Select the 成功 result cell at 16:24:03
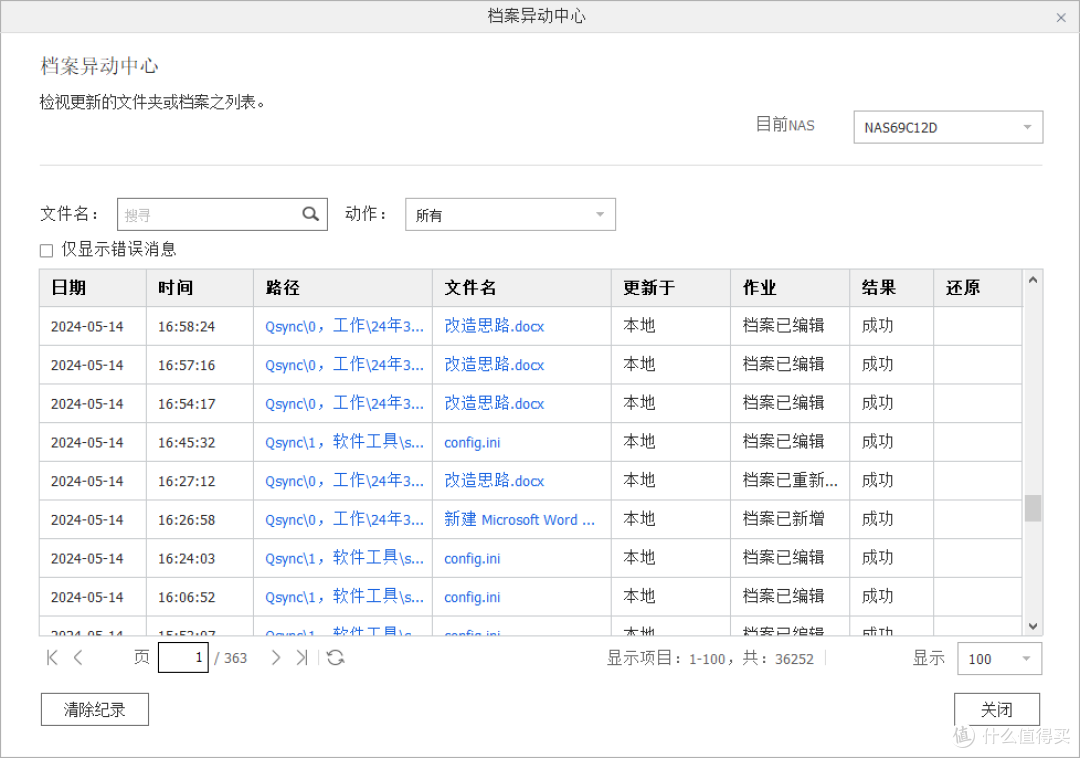Viewport: 1080px width, 758px height. pyautogui.click(x=891, y=558)
